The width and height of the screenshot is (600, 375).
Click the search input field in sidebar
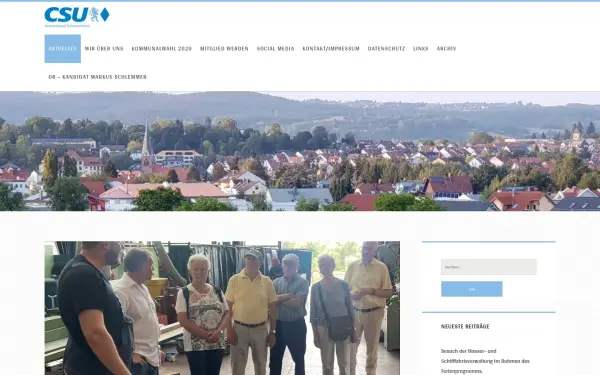[489, 267]
